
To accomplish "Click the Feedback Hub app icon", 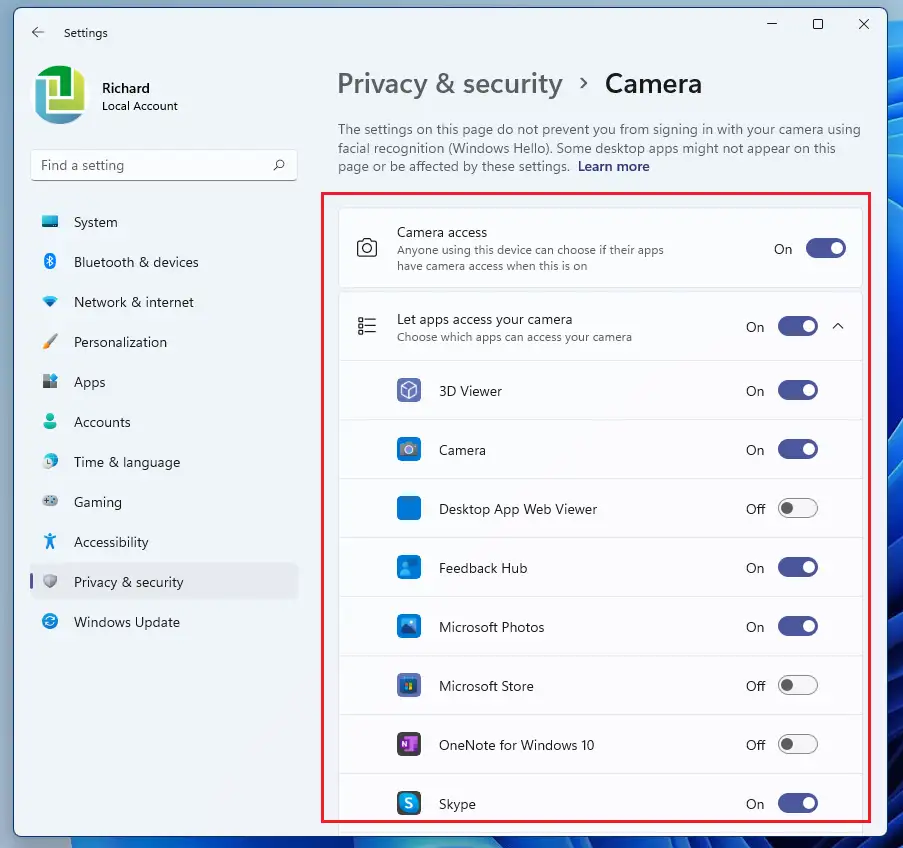I will coord(409,567).
